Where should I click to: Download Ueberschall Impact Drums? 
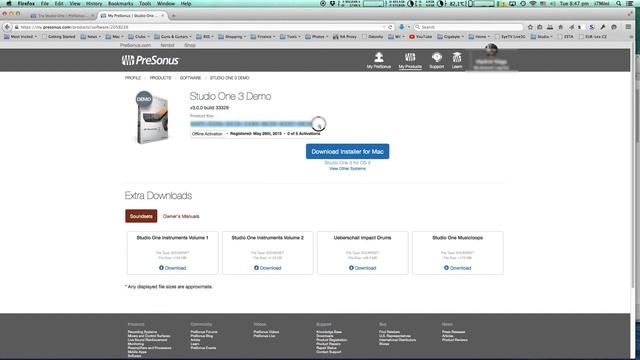click(x=362, y=268)
